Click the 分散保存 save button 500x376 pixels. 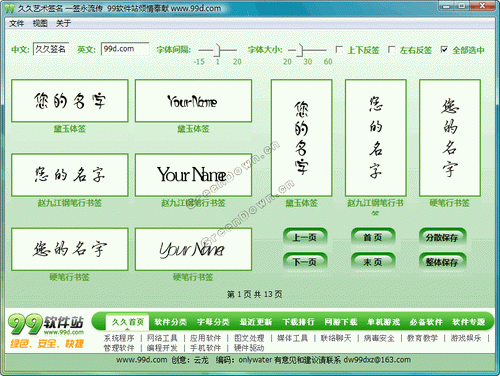click(442, 237)
